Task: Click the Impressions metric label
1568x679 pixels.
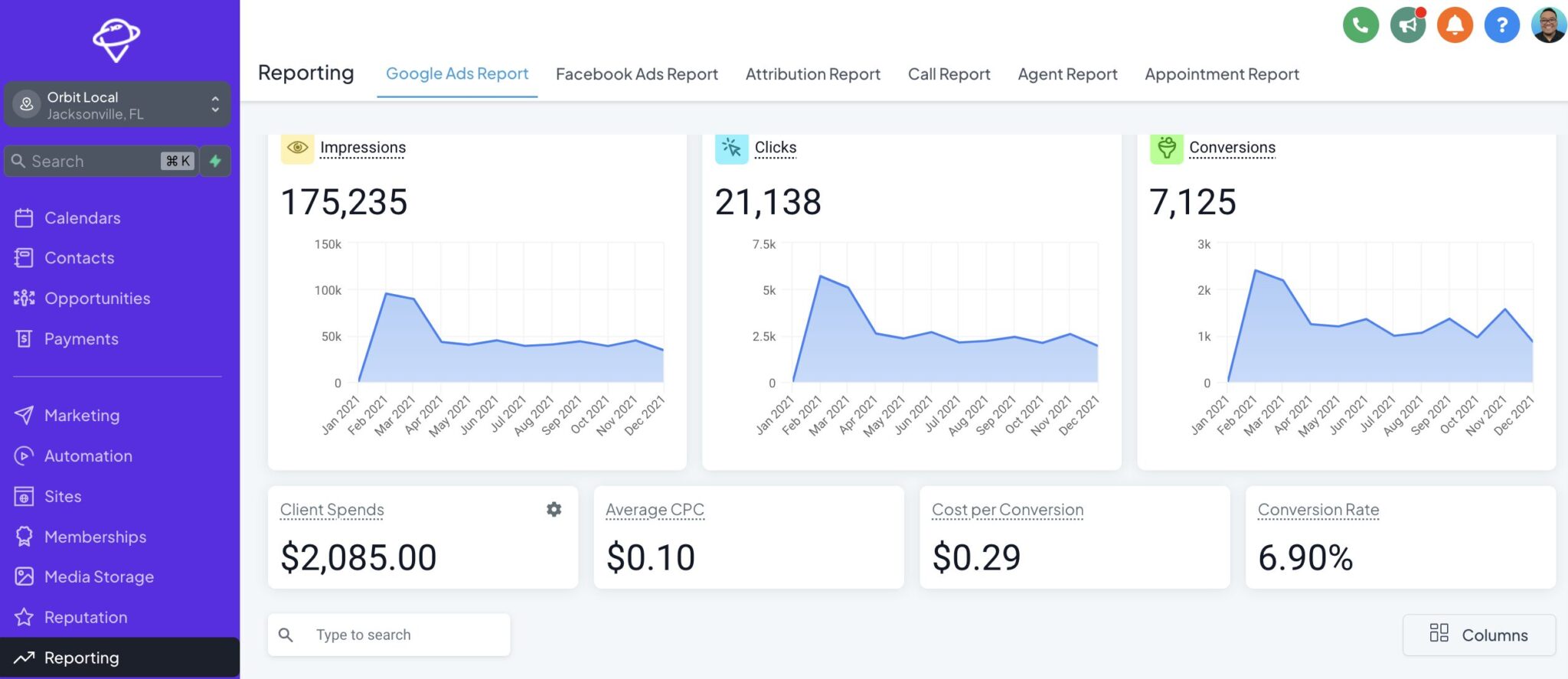Action: pyautogui.click(x=363, y=147)
